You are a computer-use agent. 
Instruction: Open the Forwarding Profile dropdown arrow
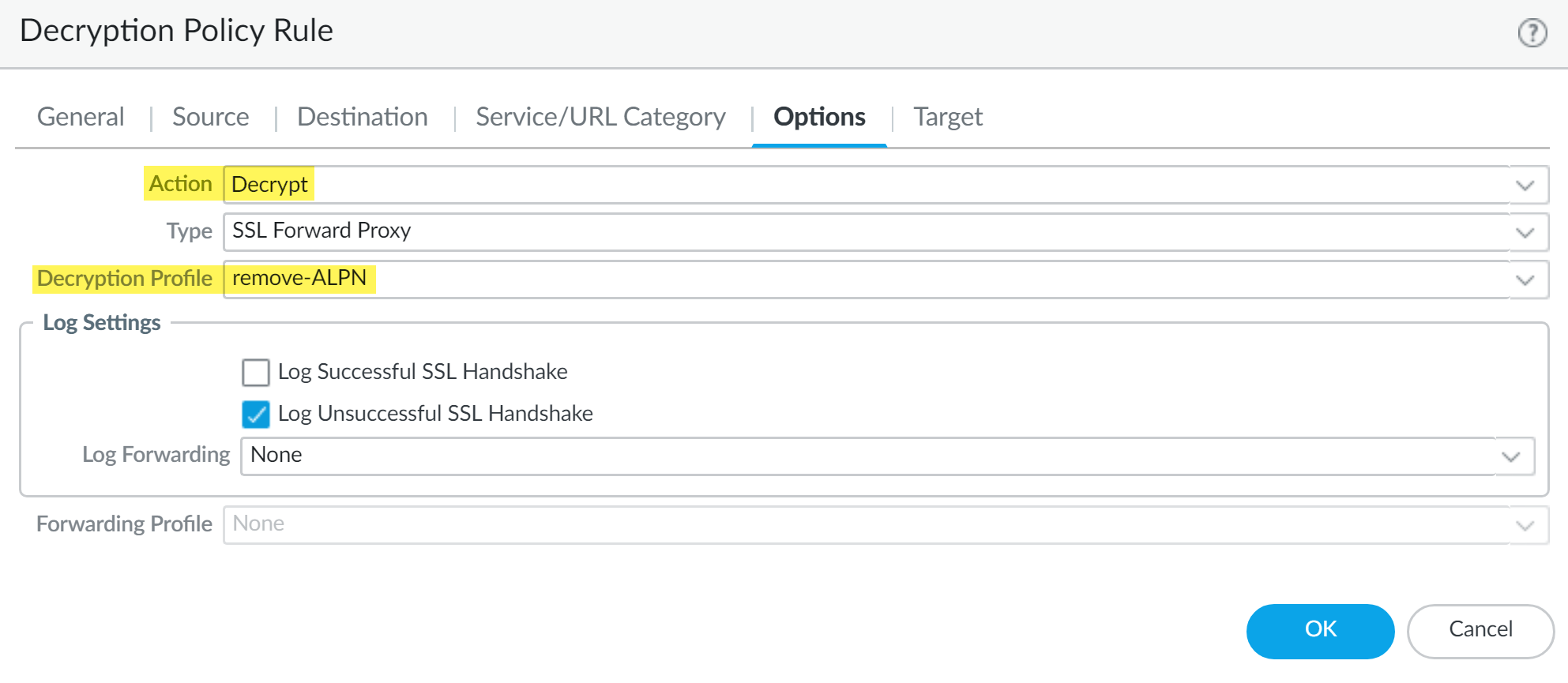(1525, 525)
